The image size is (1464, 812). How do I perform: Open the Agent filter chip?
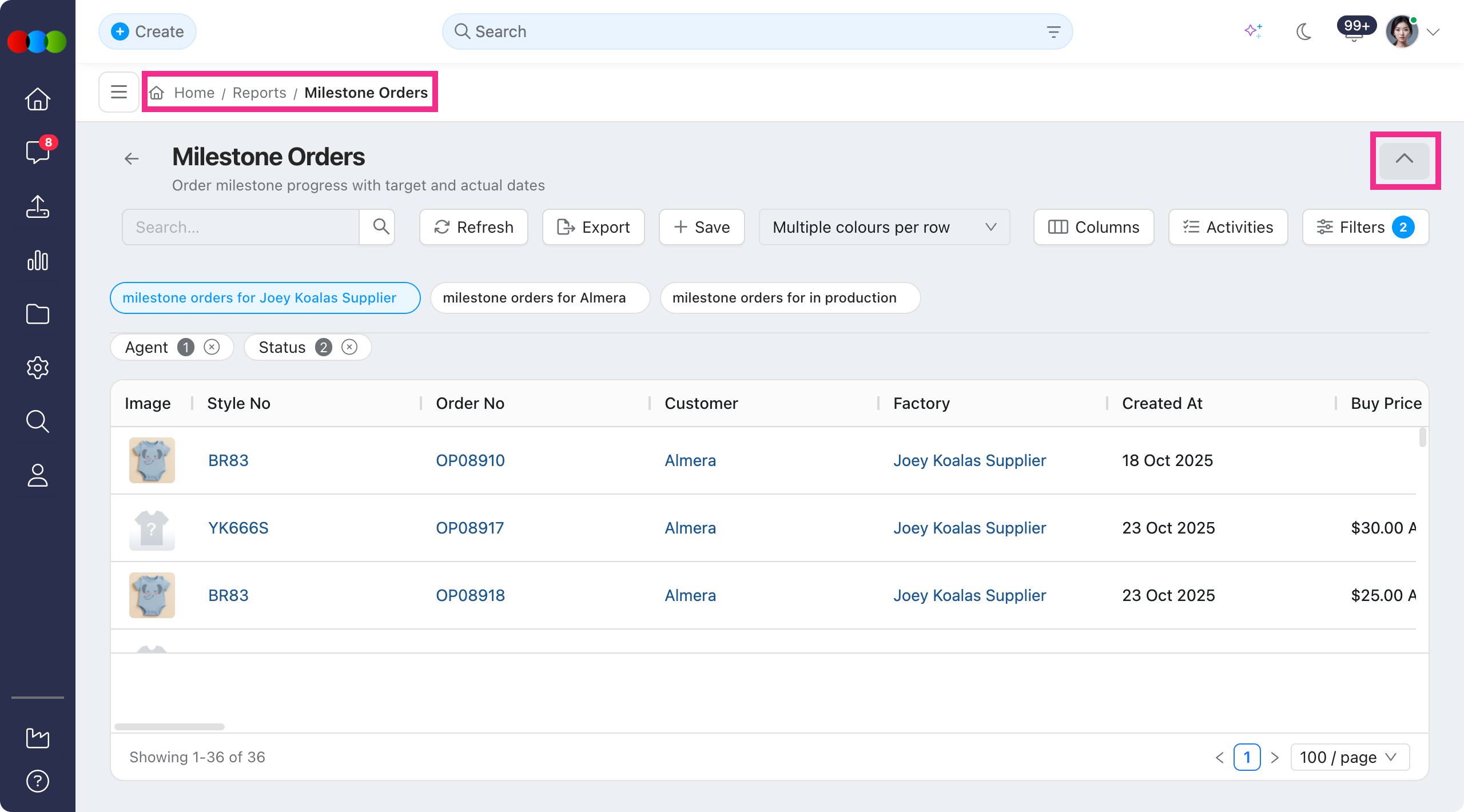(x=172, y=347)
